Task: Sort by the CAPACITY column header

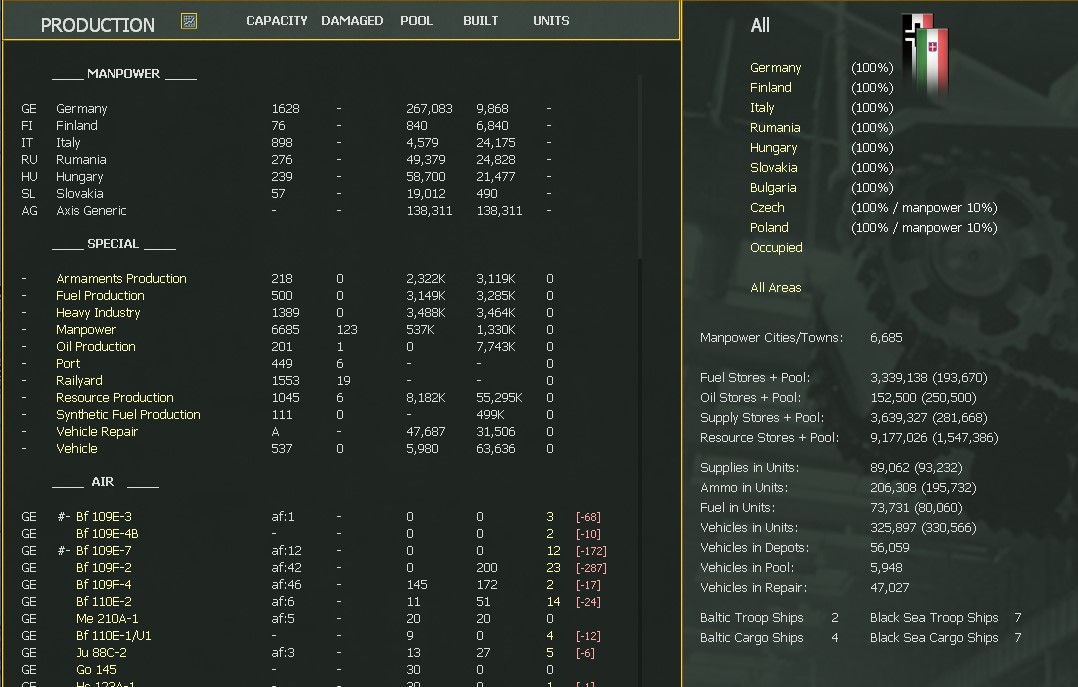Action: (x=277, y=20)
